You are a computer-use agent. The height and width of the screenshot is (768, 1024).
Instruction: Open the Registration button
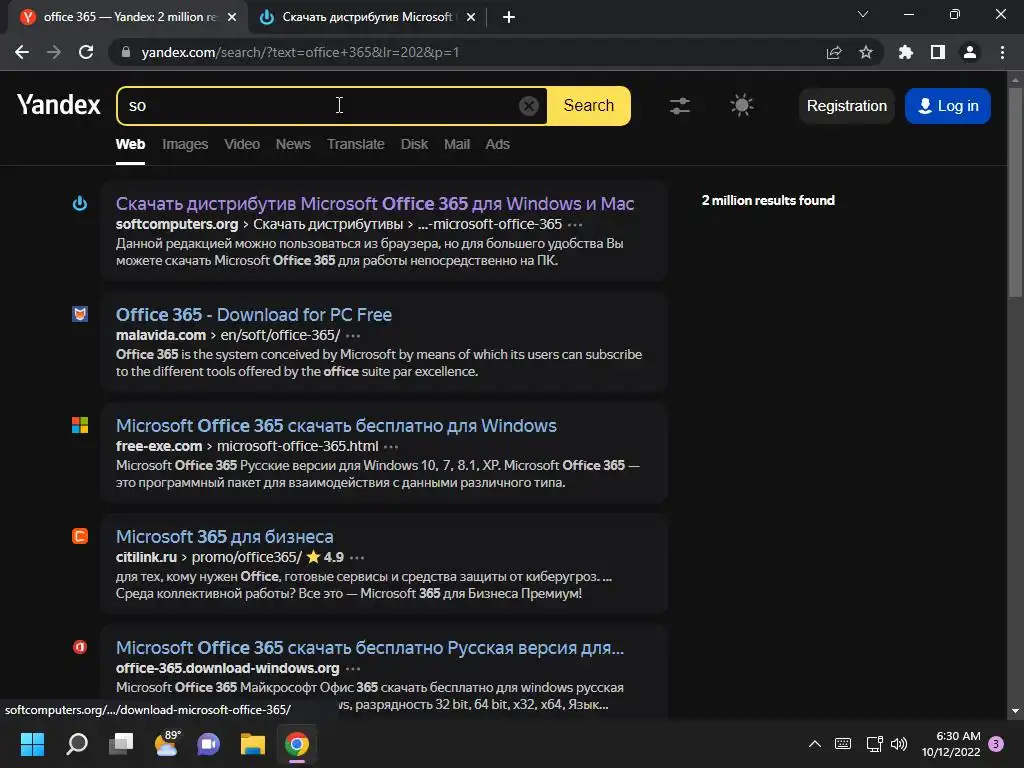pyautogui.click(x=846, y=106)
